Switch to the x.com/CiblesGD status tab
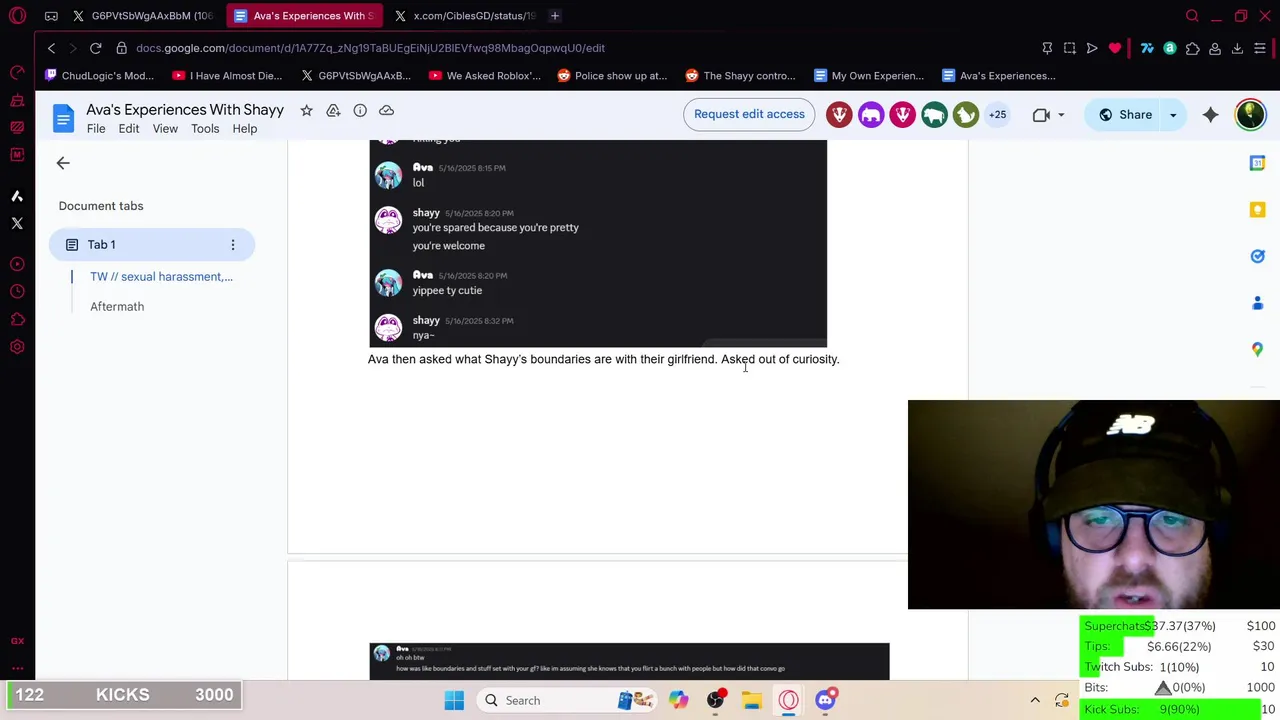The height and width of the screenshot is (720, 1280). tap(465, 16)
